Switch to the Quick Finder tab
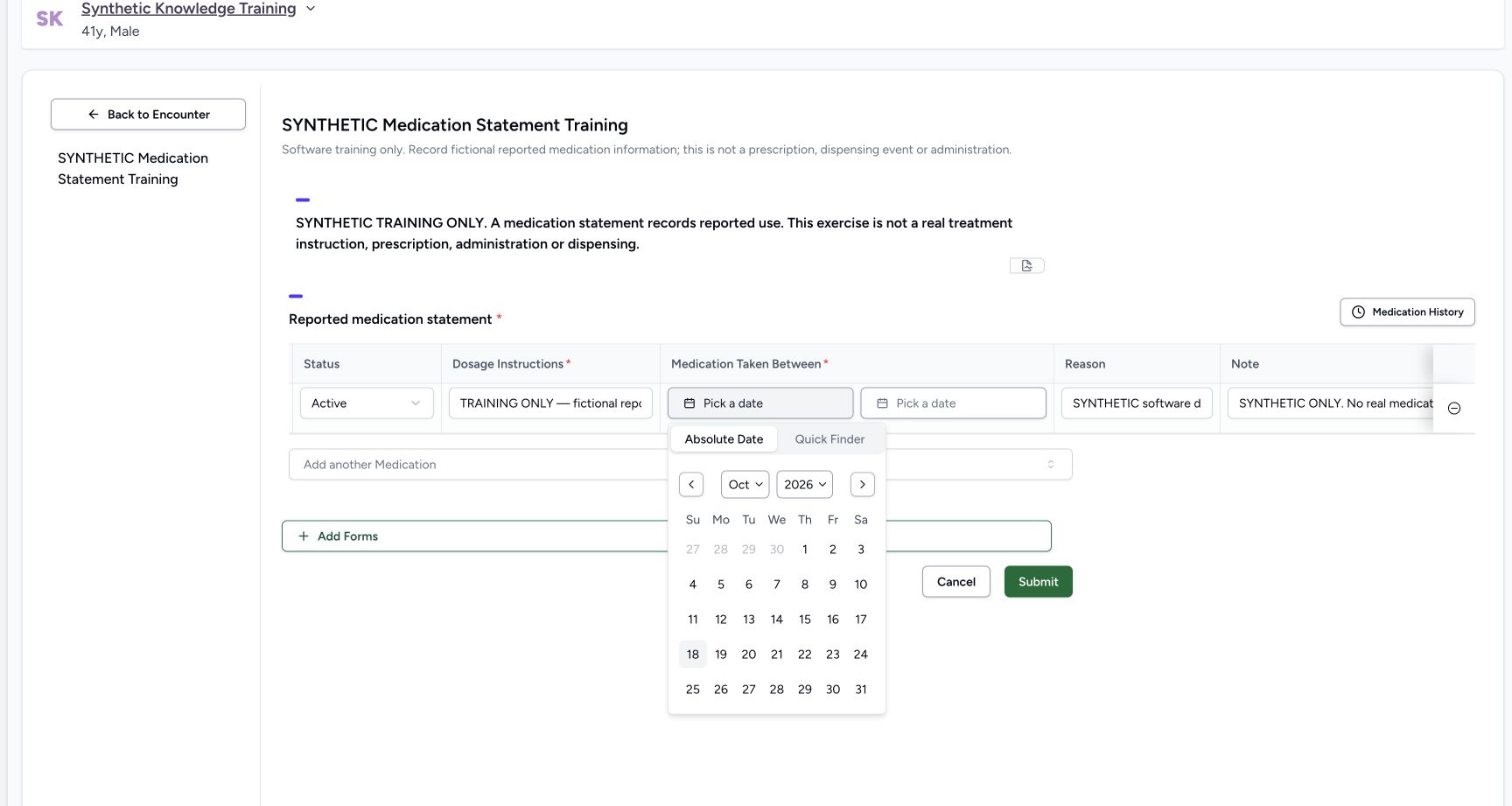The image size is (1512, 806). pyautogui.click(x=829, y=439)
